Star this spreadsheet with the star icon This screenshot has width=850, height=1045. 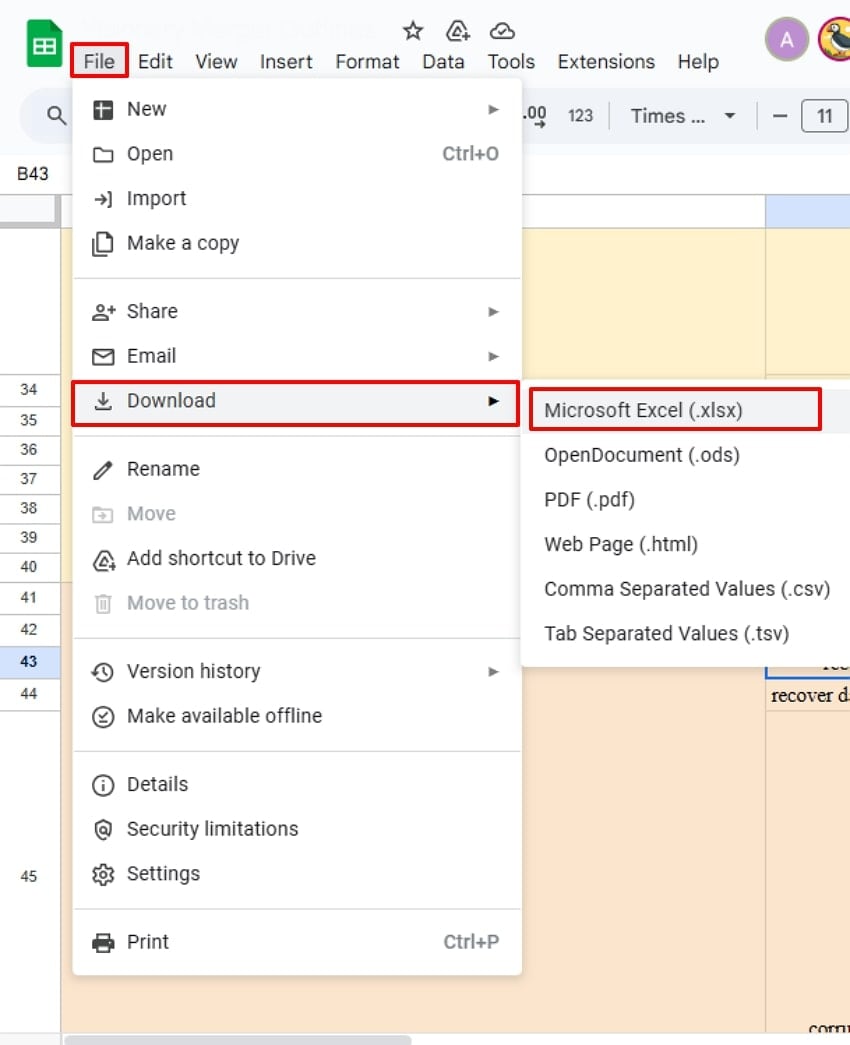pyautogui.click(x=413, y=31)
